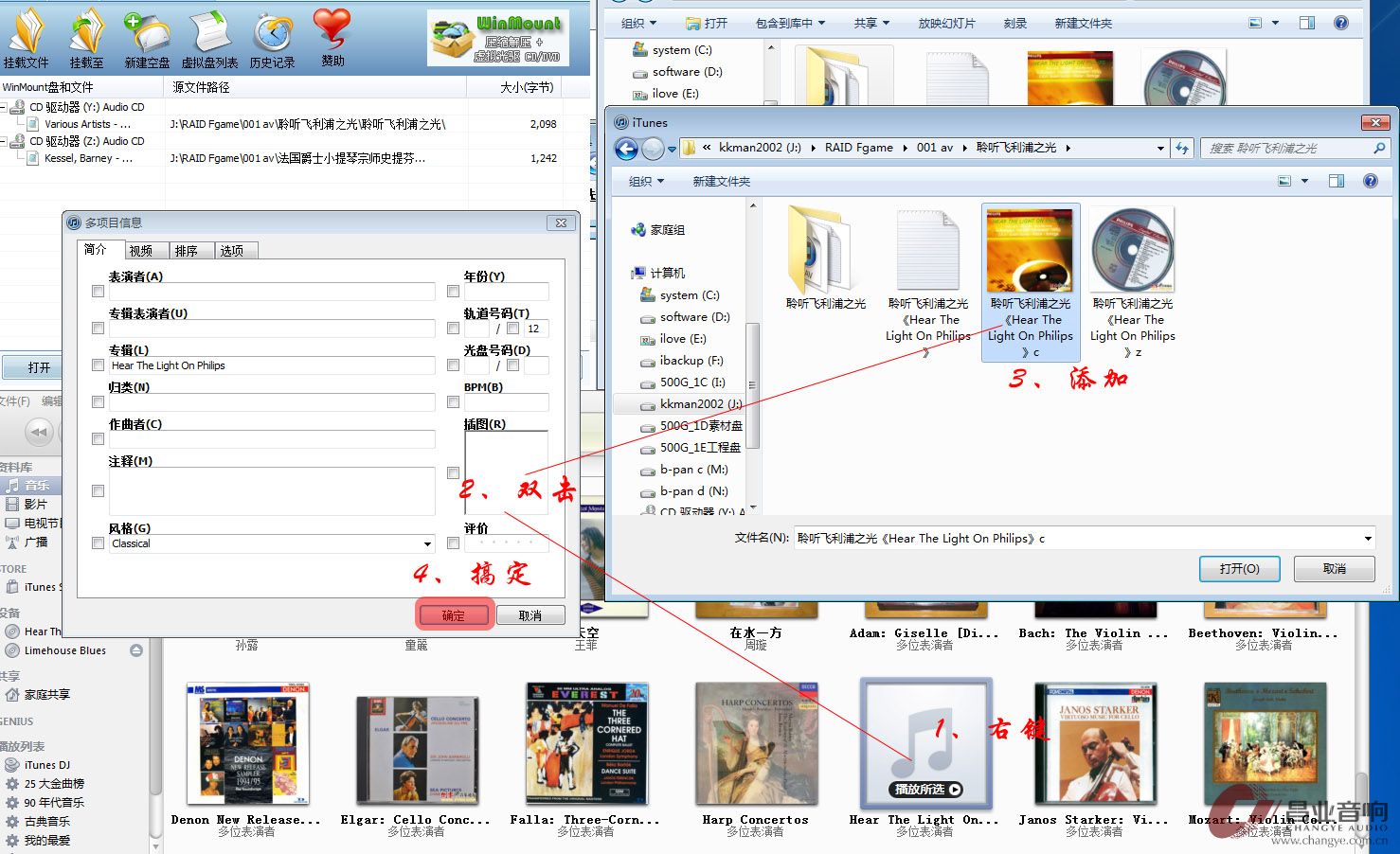Open help in the iTunes file dialog
1400x854 pixels.
coord(1370,181)
